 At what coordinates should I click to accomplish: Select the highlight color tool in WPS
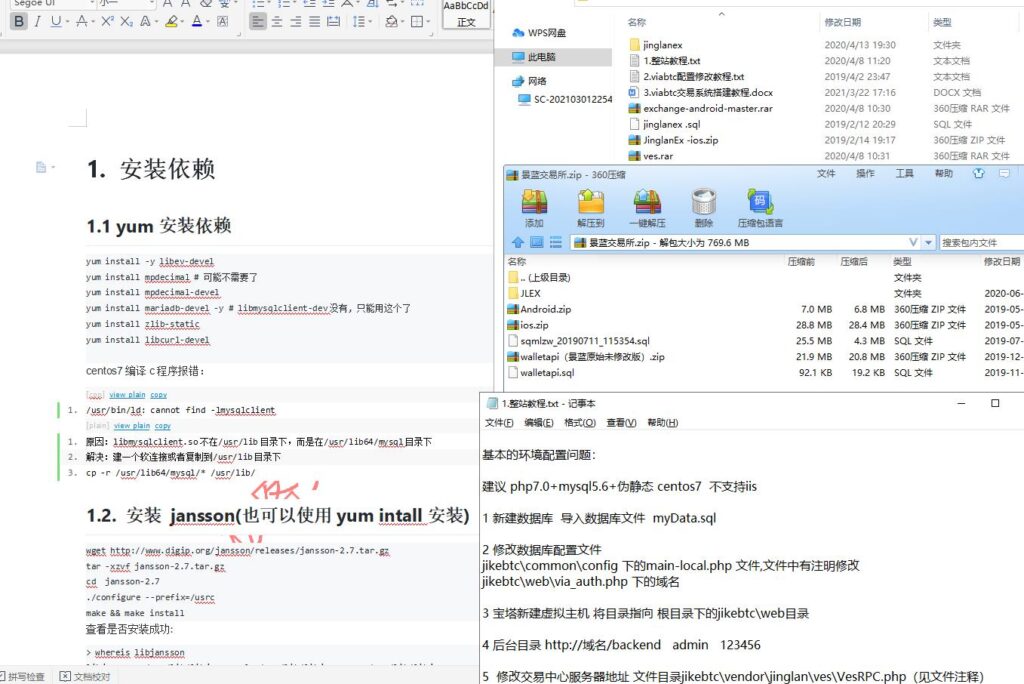[x=171, y=22]
